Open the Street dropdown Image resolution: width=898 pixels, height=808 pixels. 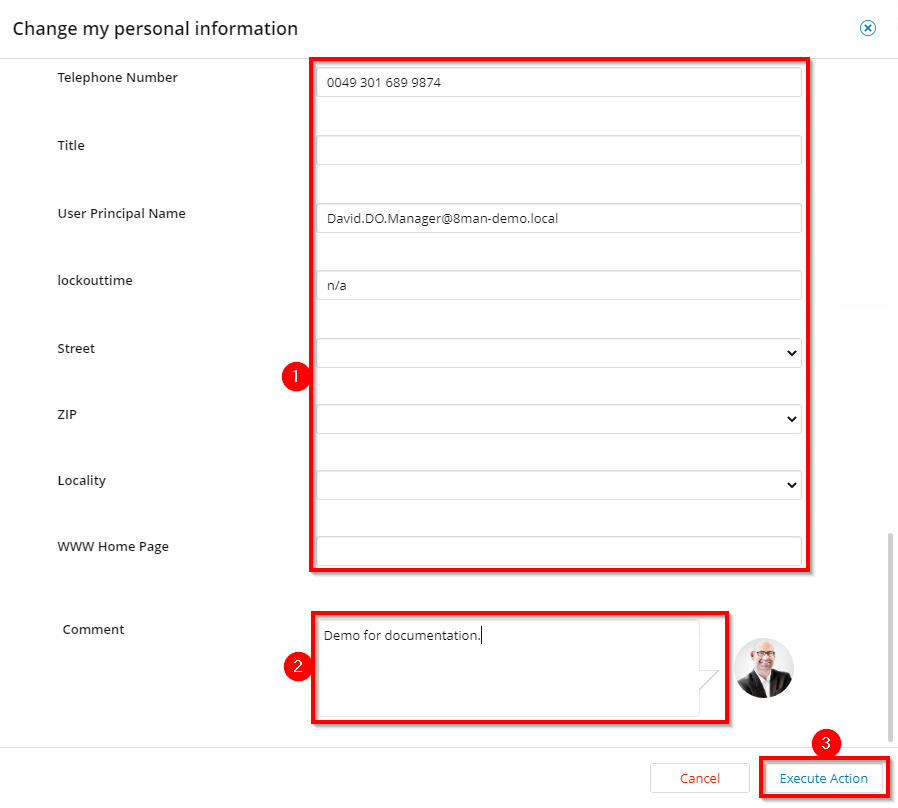point(560,352)
